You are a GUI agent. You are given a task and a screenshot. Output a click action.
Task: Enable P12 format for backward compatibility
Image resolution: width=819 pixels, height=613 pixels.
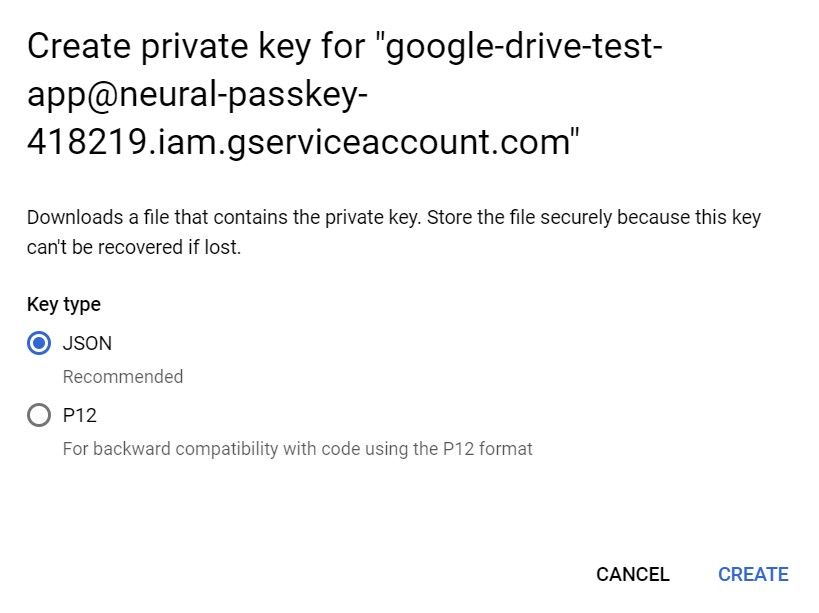(39, 416)
